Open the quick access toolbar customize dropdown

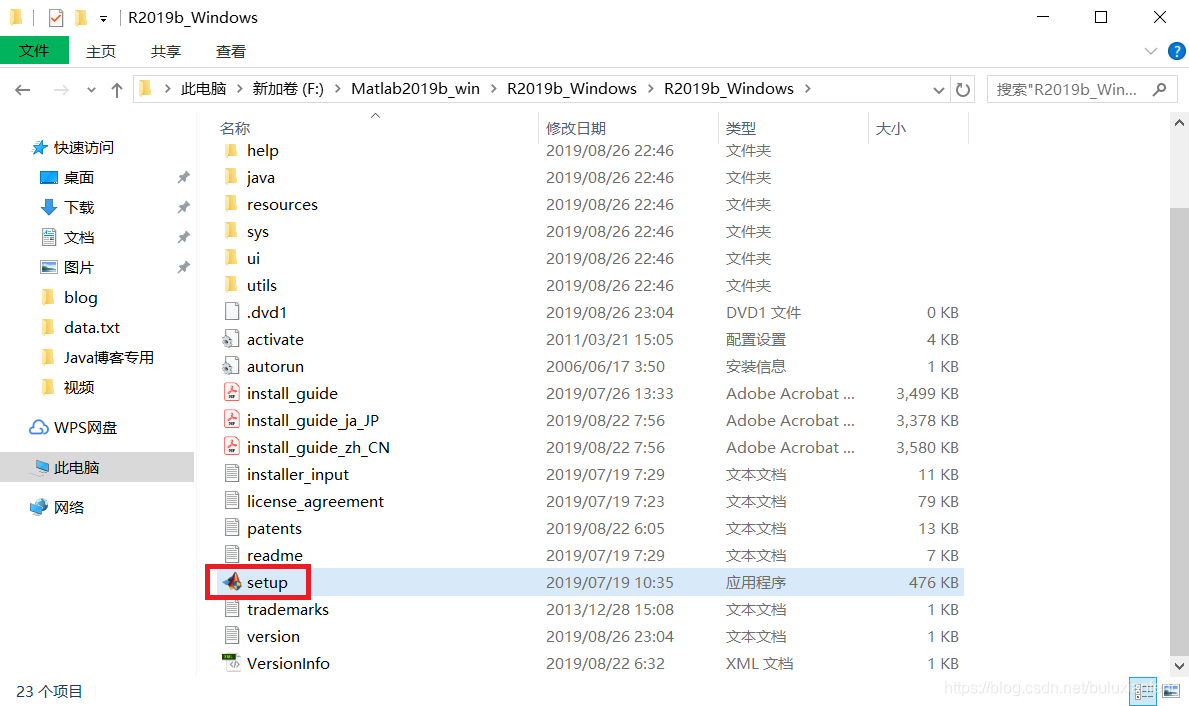pos(103,18)
